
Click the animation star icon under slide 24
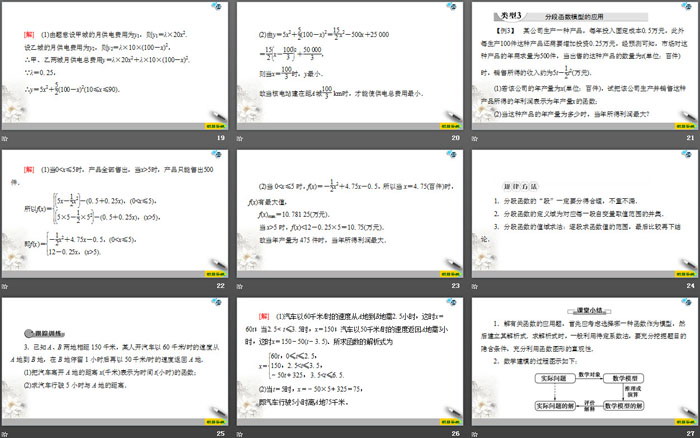click(475, 286)
